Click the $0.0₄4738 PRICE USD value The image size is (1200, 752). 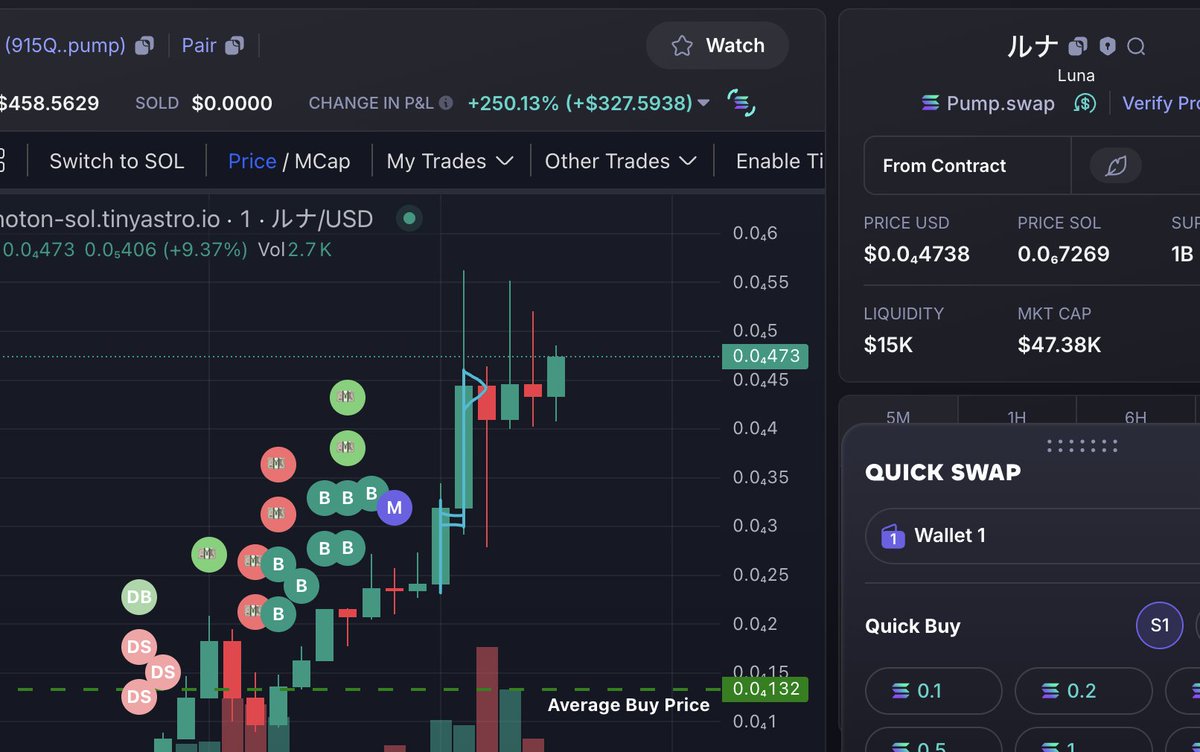point(917,254)
